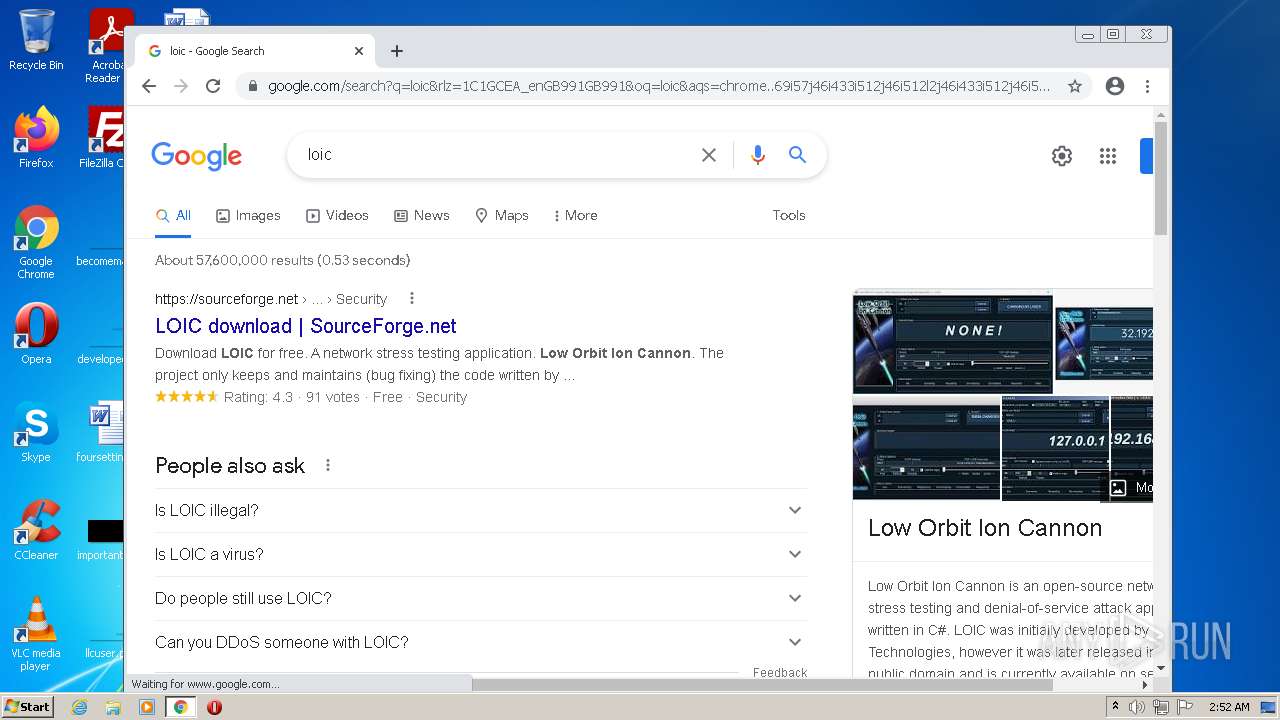This screenshot has width=1280, height=720.
Task: Launch Opera from the desktop
Action: point(36,334)
